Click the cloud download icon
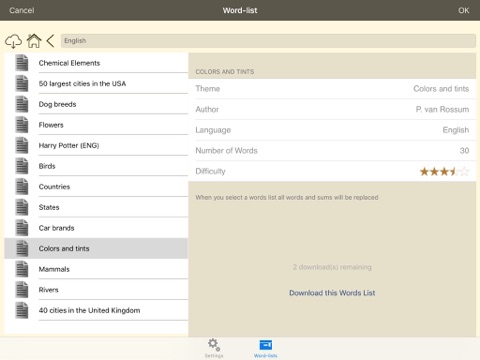 [13, 41]
